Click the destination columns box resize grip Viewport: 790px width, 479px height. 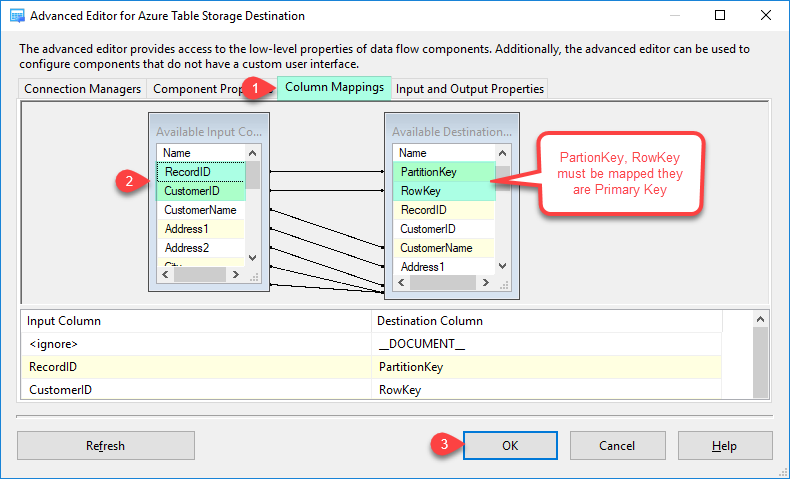[504, 285]
